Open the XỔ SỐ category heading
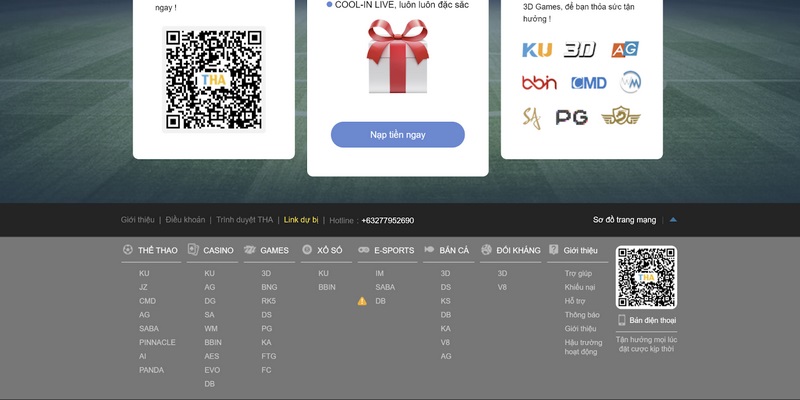This screenshot has height=400, width=800. click(x=330, y=250)
